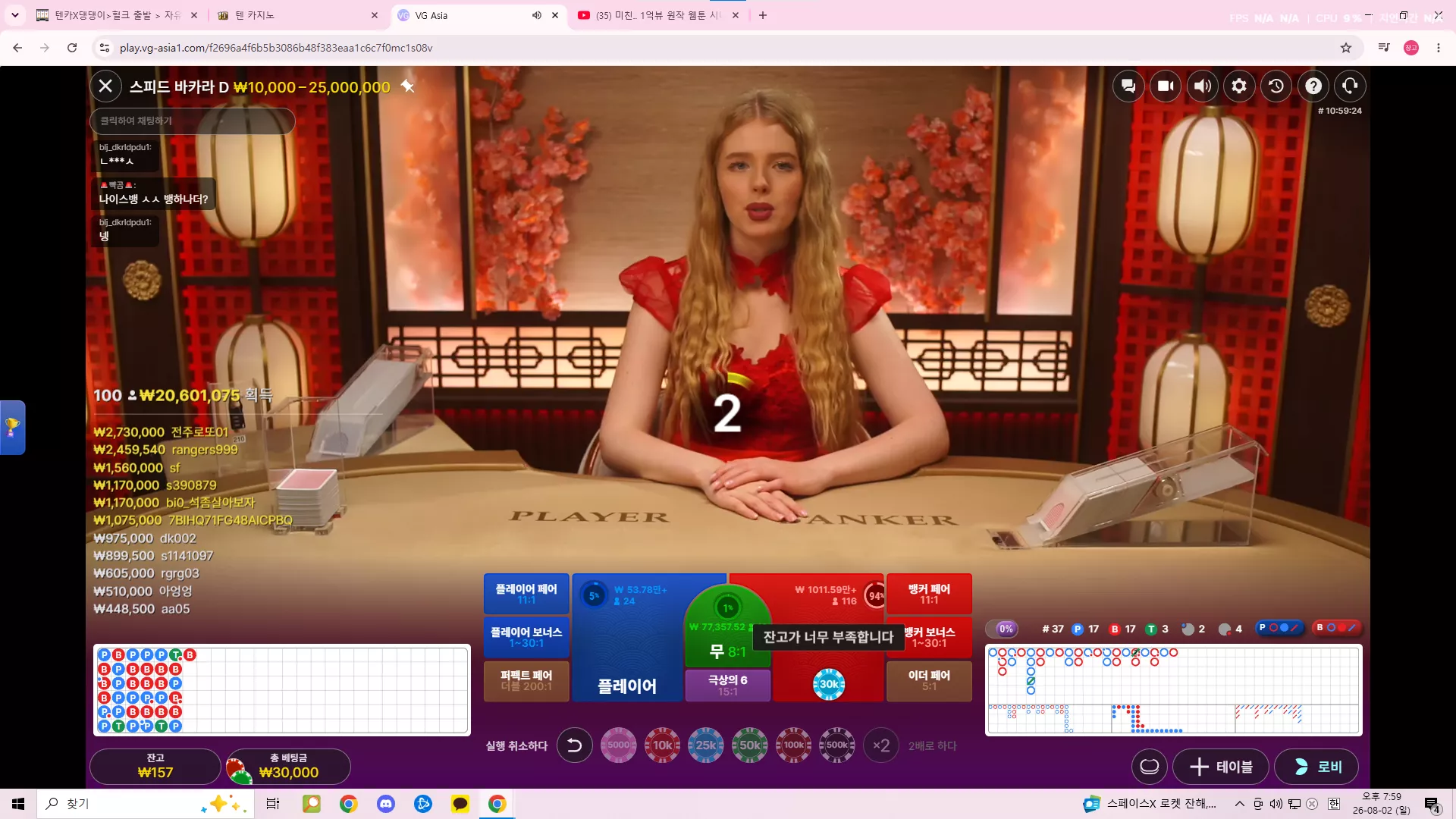Bookmark this page with the star
Screen dimensions: 1456x819
1346,48
